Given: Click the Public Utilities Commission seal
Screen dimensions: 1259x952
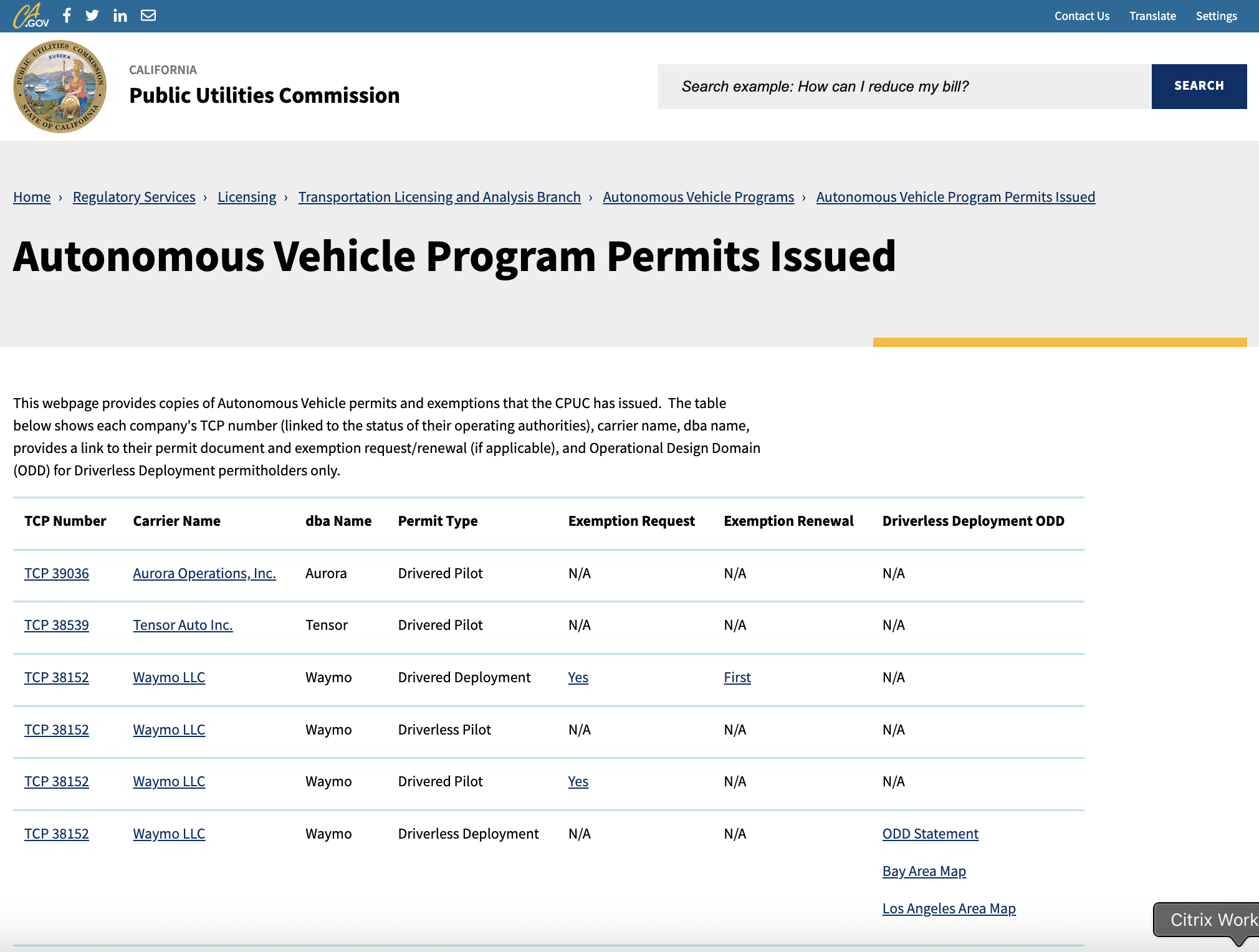Looking at the screenshot, I should (x=60, y=87).
